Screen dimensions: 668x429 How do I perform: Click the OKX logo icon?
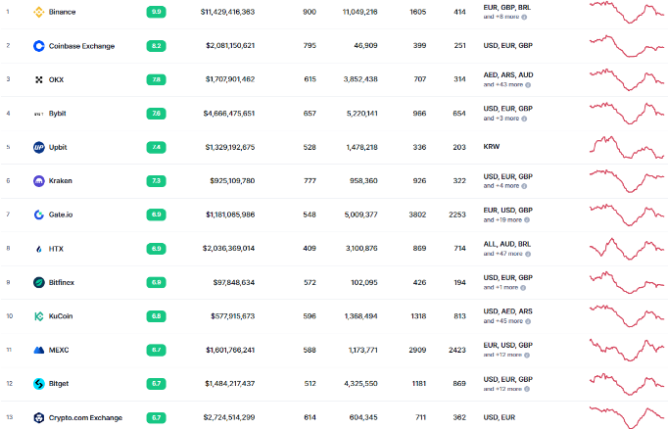39,79
